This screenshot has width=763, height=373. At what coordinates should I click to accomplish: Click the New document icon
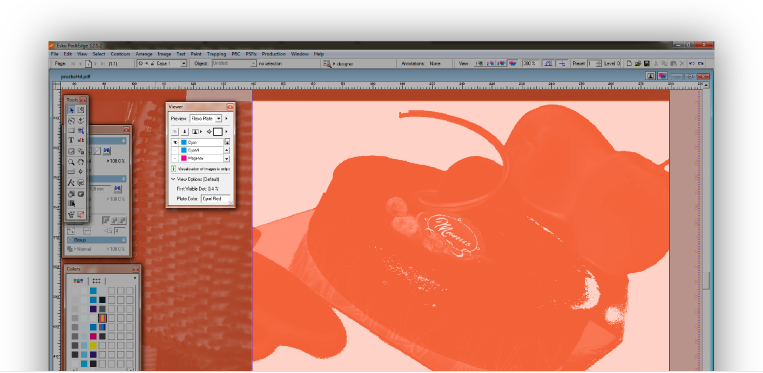[629, 63]
